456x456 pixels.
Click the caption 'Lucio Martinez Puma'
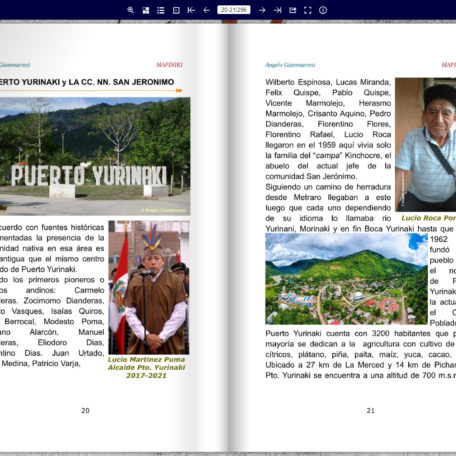pyautogui.click(x=146, y=359)
